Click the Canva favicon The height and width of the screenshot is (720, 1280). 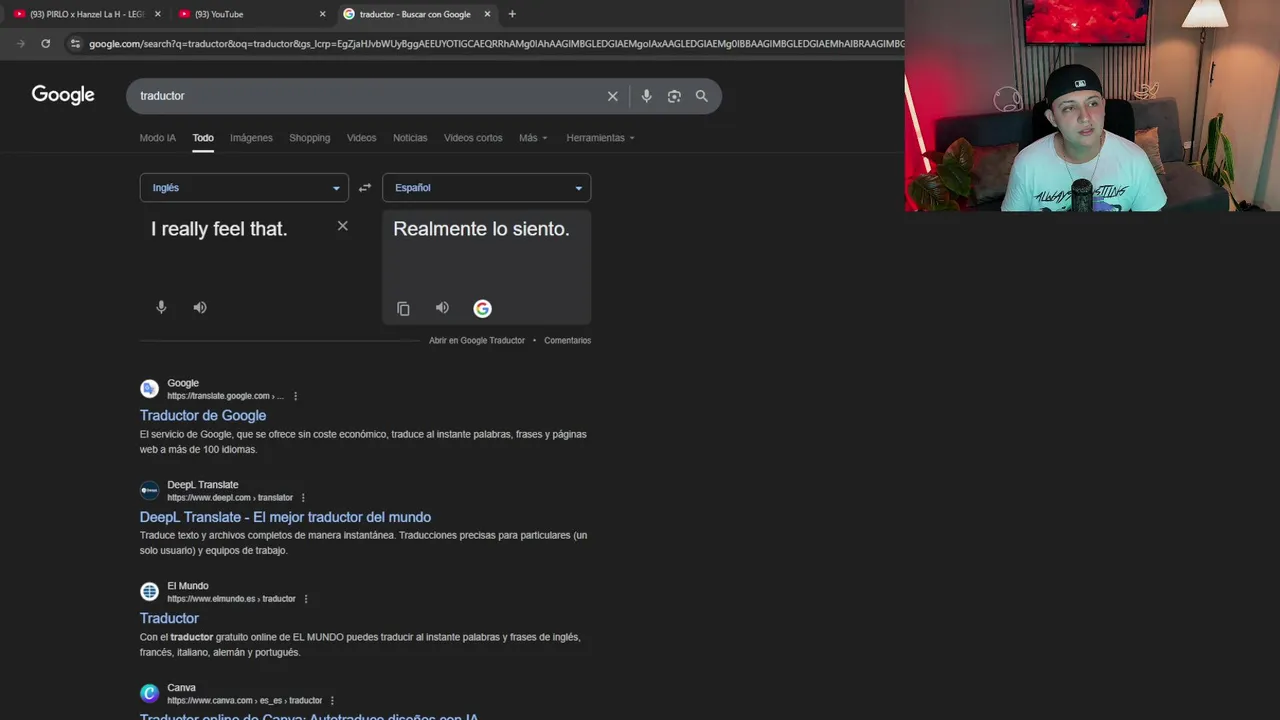pos(149,693)
